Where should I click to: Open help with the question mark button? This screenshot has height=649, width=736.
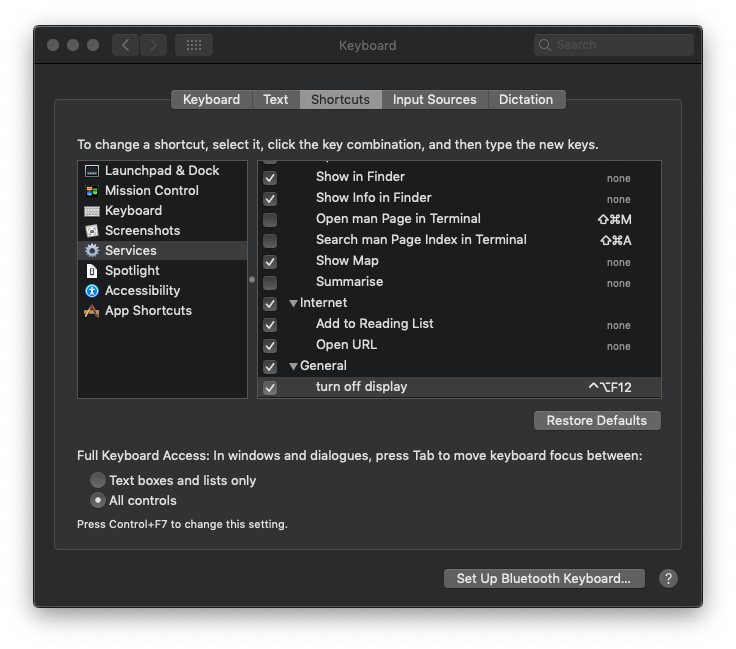click(668, 579)
